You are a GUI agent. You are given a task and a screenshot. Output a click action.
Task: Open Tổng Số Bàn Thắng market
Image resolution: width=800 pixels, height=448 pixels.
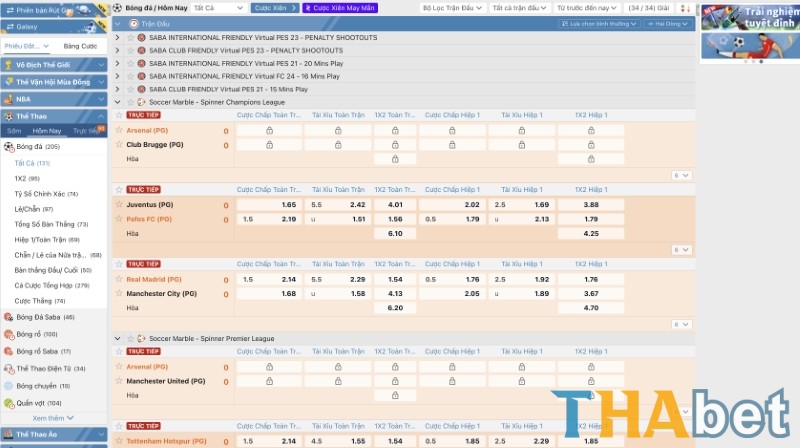point(51,224)
